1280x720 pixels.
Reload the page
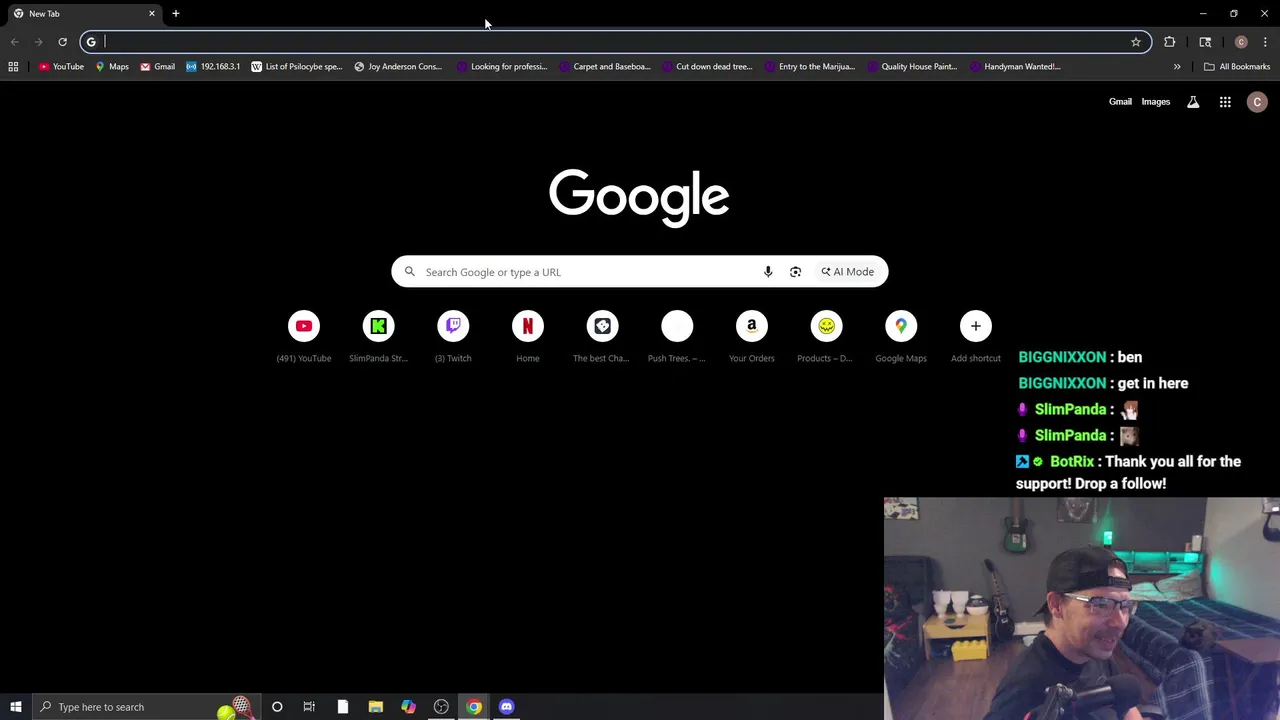pyautogui.click(x=62, y=42)
